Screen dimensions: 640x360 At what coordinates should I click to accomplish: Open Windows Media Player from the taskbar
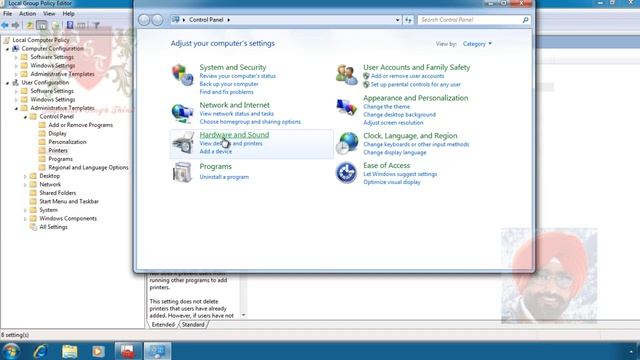[x=98, y=351]
